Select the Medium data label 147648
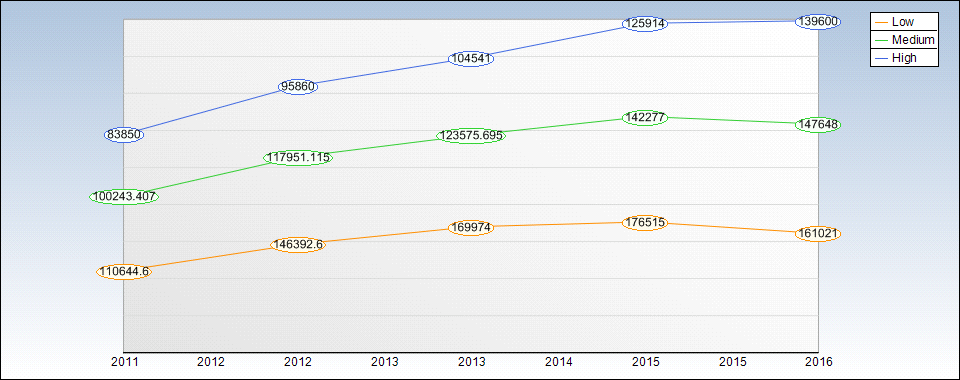960x380 pixels. point(819,124)
